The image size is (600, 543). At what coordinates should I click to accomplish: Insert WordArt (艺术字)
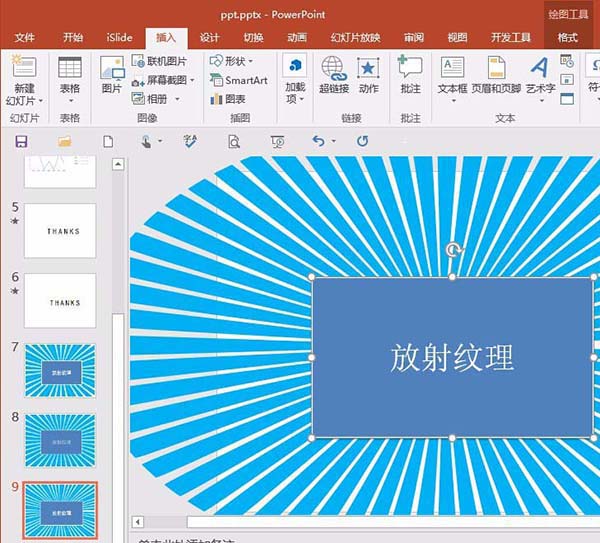540,75
